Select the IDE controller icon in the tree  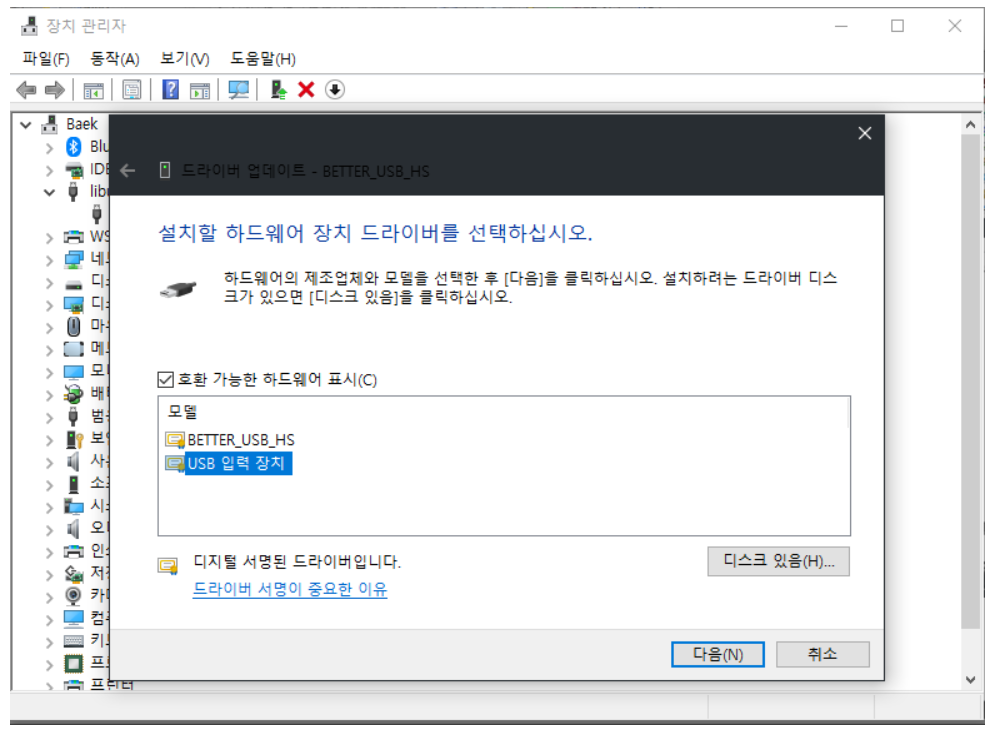(x=74, y=170)
